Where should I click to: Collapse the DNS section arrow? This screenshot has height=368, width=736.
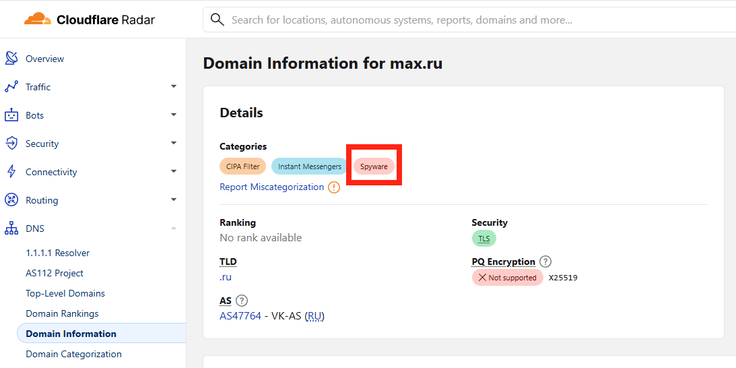click(x=174, y=229)
